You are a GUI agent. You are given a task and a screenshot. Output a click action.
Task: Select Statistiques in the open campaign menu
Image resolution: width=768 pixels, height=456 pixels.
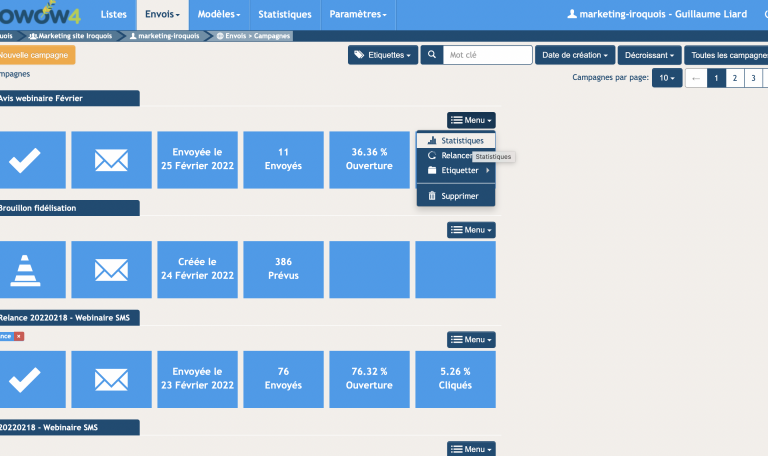coord(461,141)
